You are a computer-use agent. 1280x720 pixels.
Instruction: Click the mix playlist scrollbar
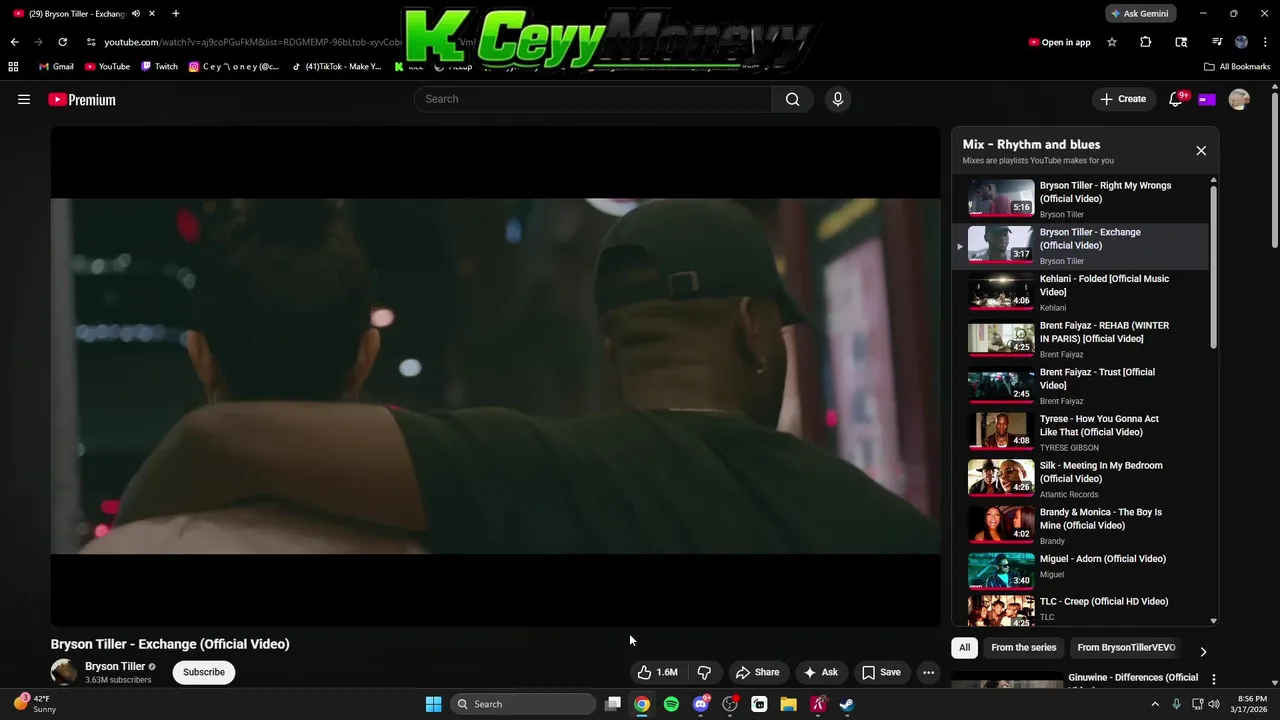pos(1214,266)
